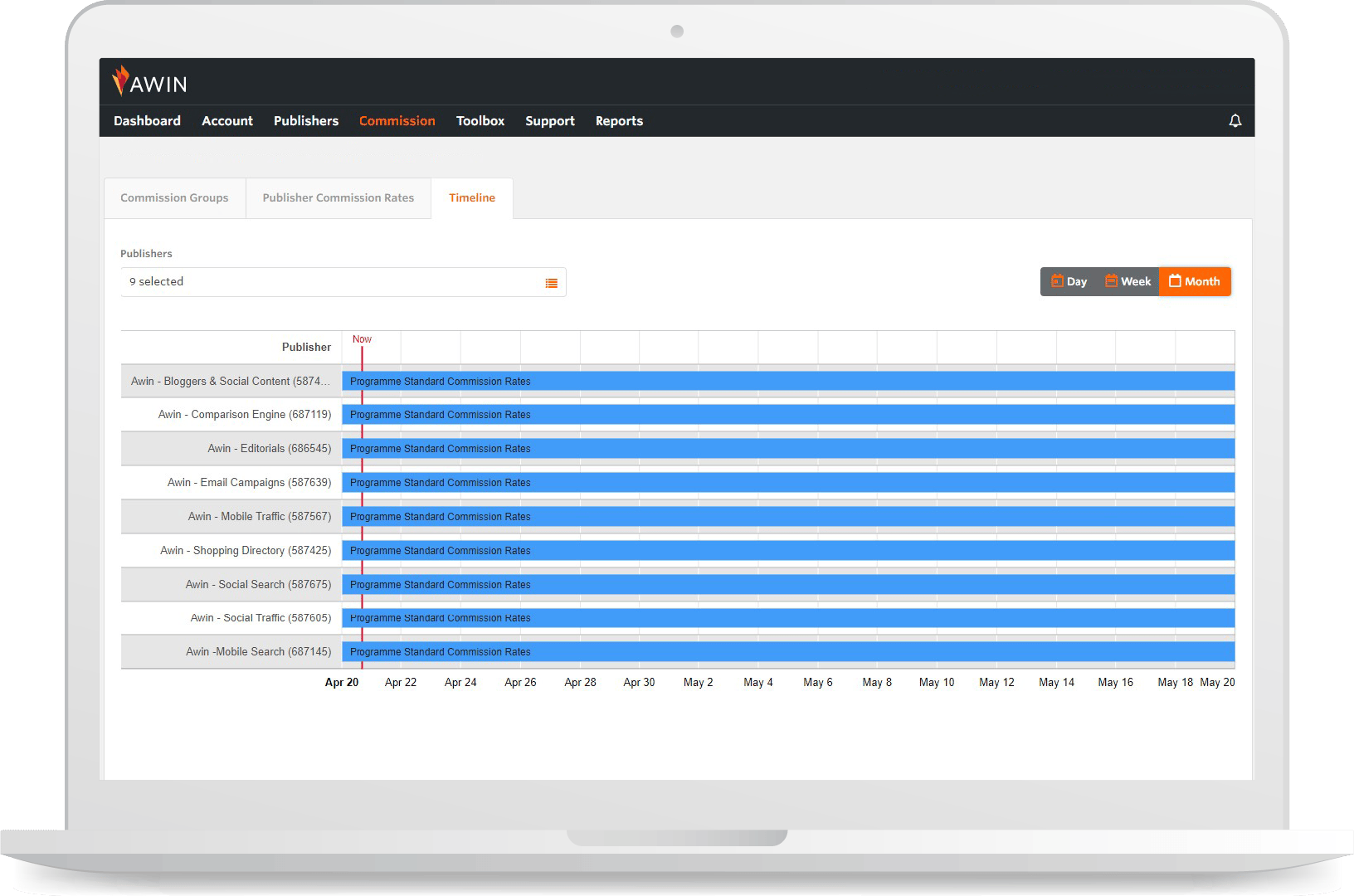Open the Toolbox menu
The height and width of the screenshot is (896, 1354).
click(480, 121)
